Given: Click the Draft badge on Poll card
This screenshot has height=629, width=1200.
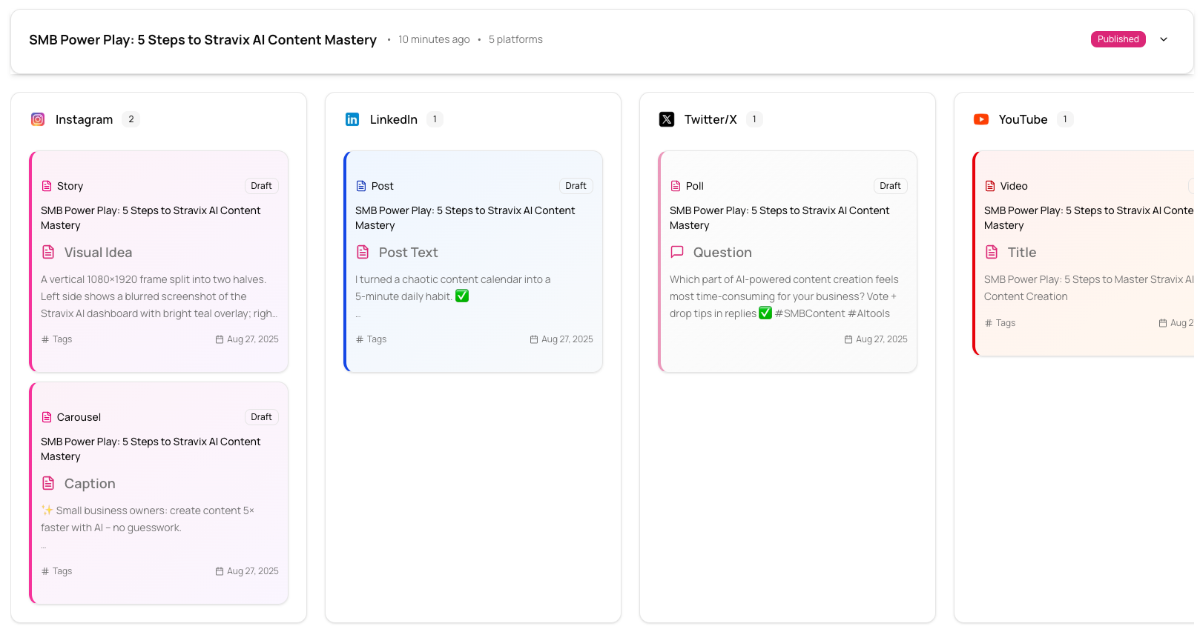Looking at the screenshot, I should click(x=890, y=186).
